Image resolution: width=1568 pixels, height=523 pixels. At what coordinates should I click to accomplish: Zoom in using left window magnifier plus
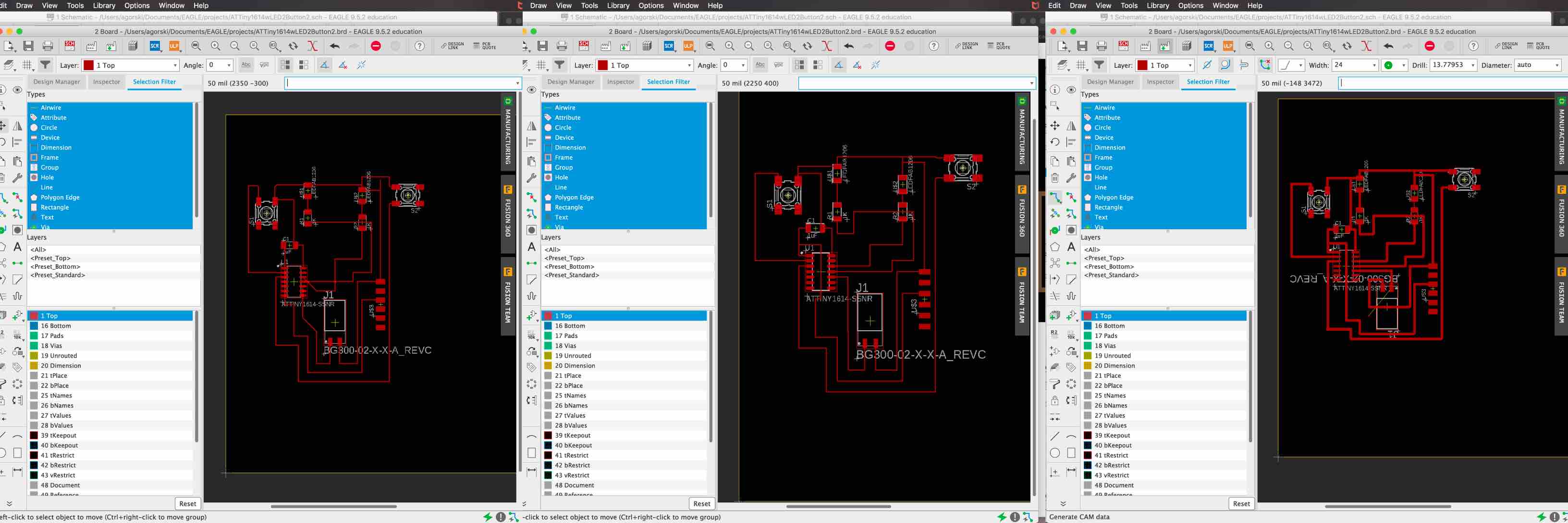pyautogui.click(x=216, y=46)
